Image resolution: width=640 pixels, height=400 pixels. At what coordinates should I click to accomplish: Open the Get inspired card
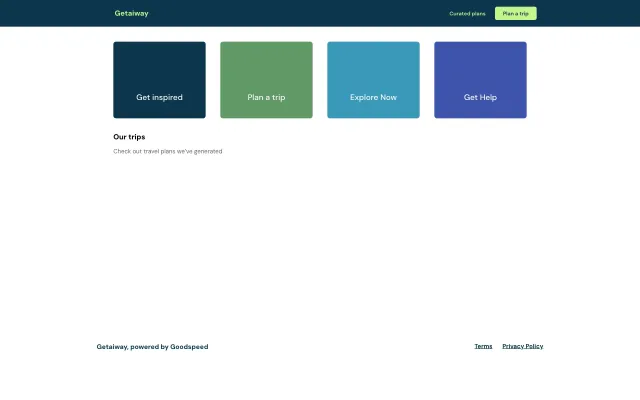[159, 80]
